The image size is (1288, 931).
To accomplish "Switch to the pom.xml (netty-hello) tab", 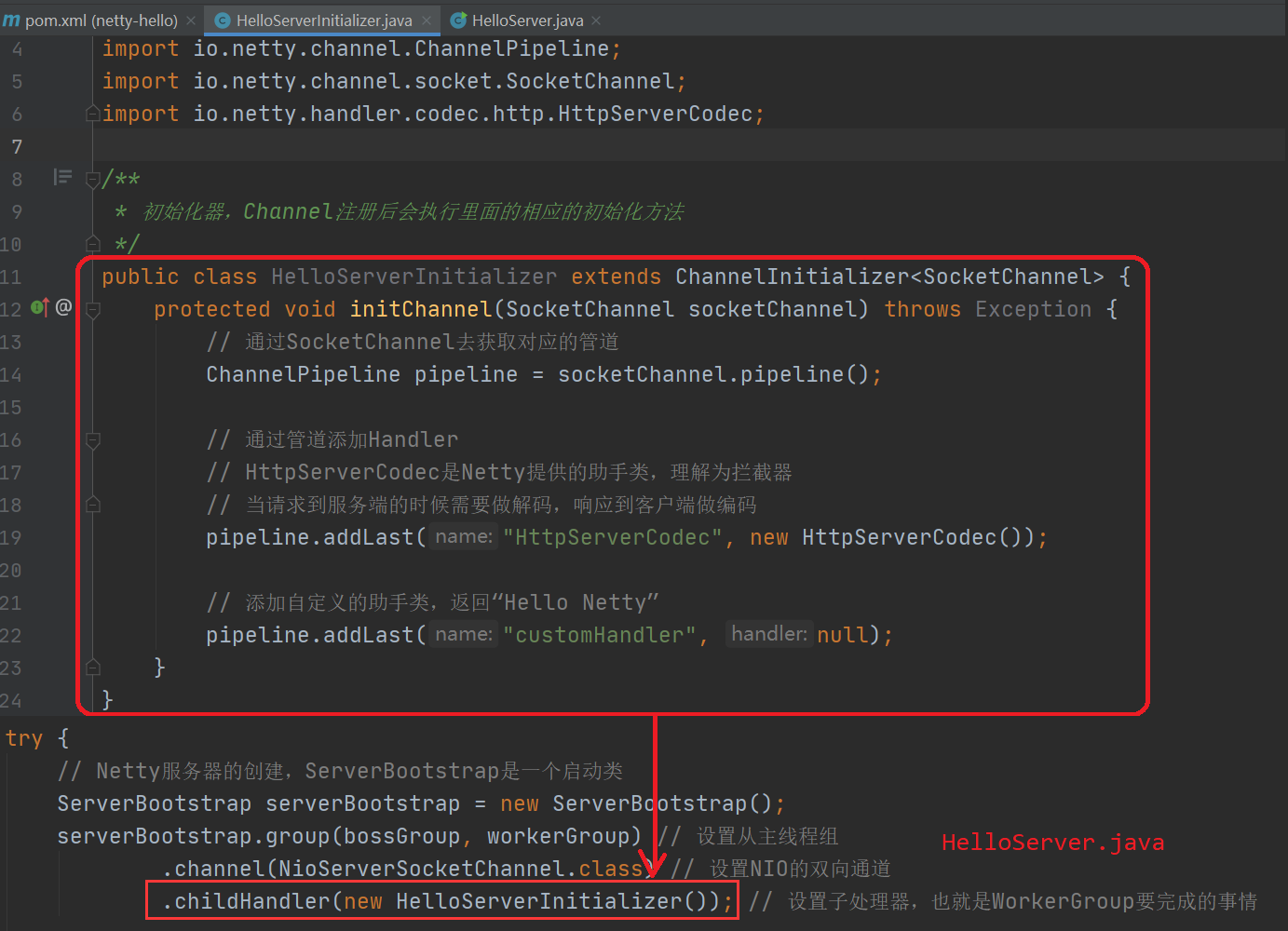I will click(x=101, y=20).
